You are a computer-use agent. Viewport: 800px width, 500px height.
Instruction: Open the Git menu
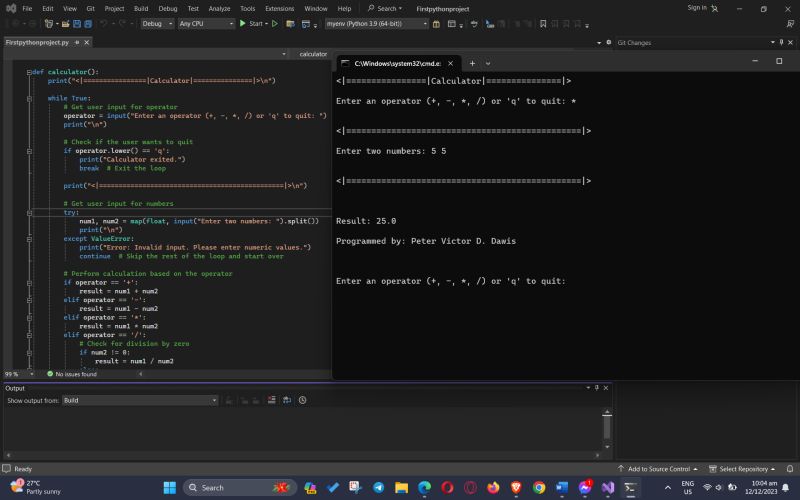[90, 9]
